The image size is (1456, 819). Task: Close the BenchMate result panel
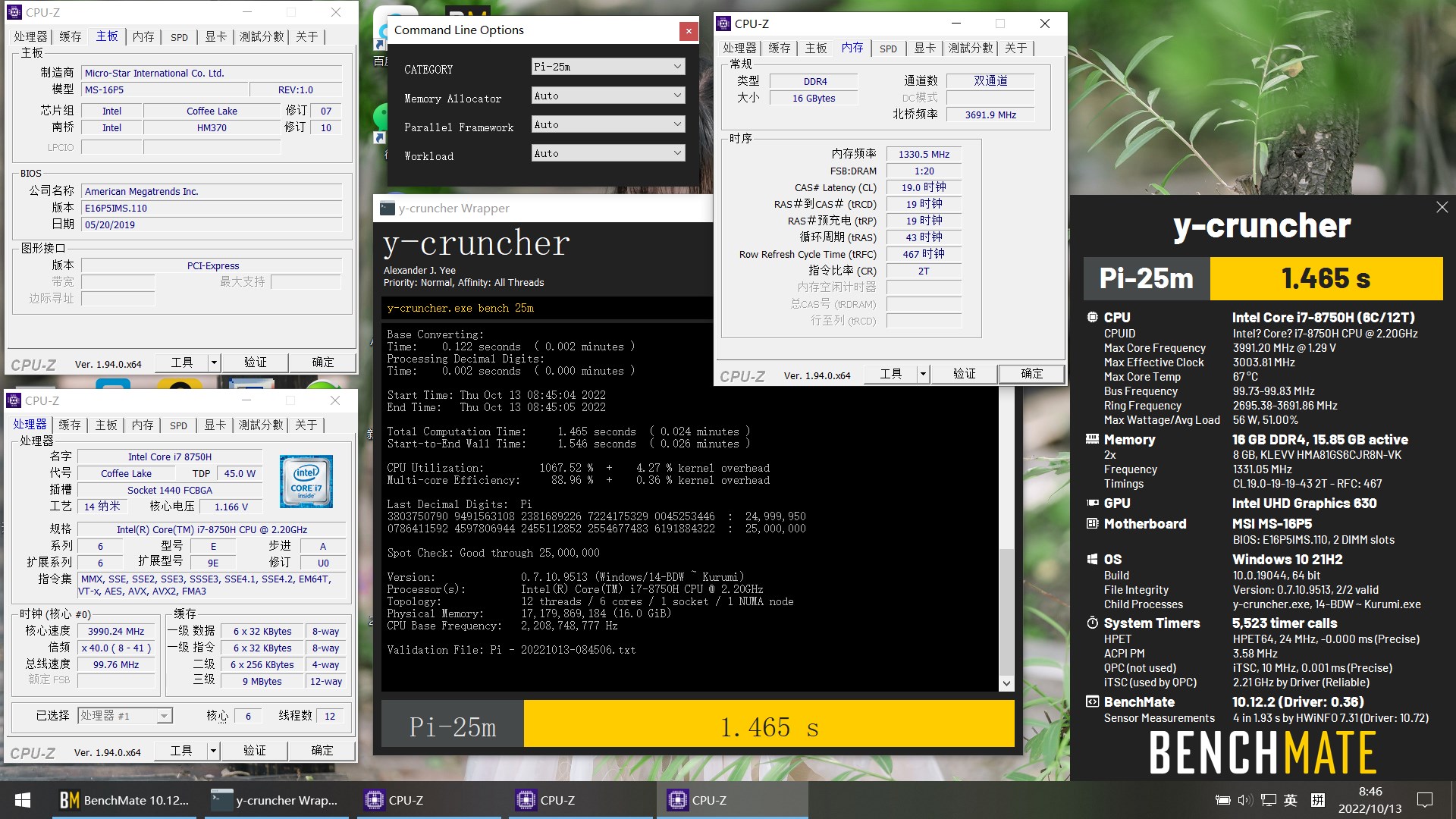point(1442,207)
